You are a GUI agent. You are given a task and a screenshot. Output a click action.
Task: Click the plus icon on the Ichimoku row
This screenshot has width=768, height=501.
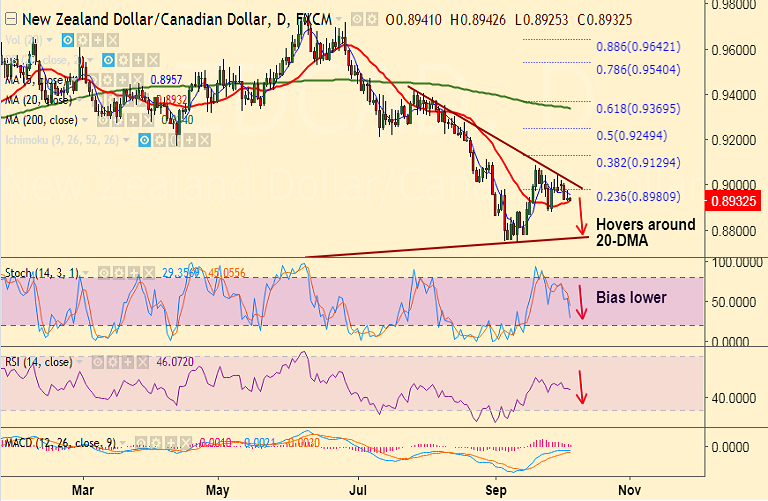(190, 141)
